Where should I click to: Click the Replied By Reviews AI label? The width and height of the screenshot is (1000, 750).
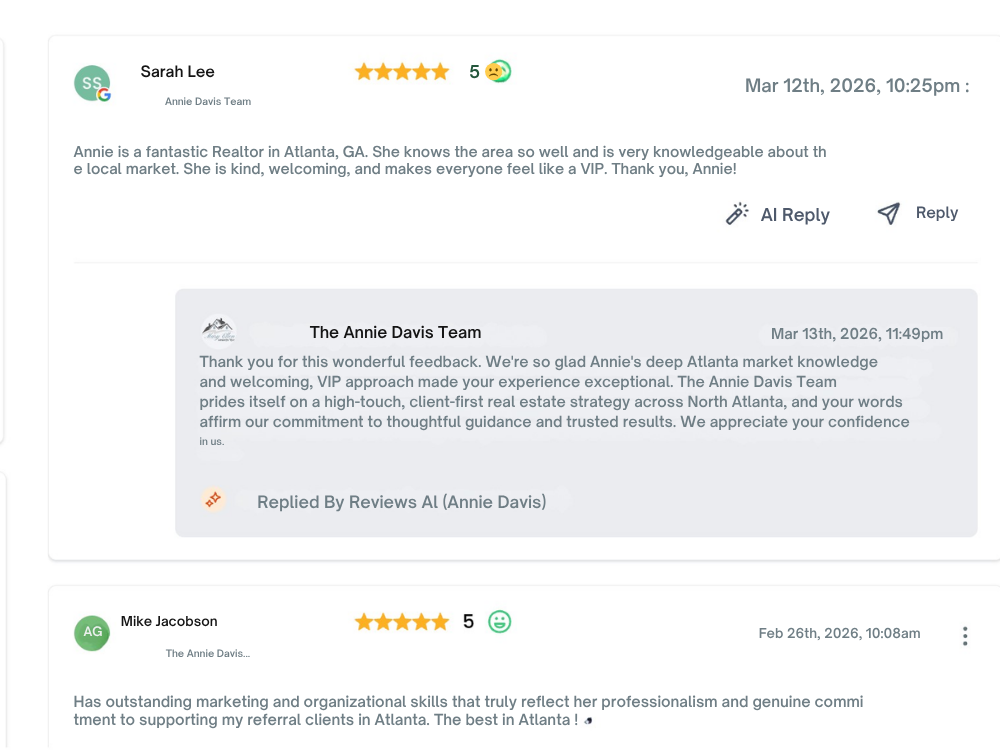401,501
